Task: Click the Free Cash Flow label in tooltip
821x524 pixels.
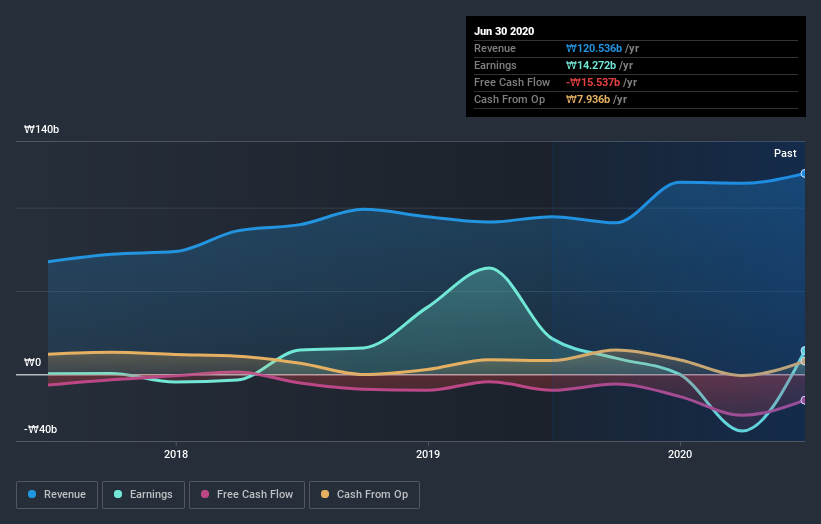Action: point(512,82)
